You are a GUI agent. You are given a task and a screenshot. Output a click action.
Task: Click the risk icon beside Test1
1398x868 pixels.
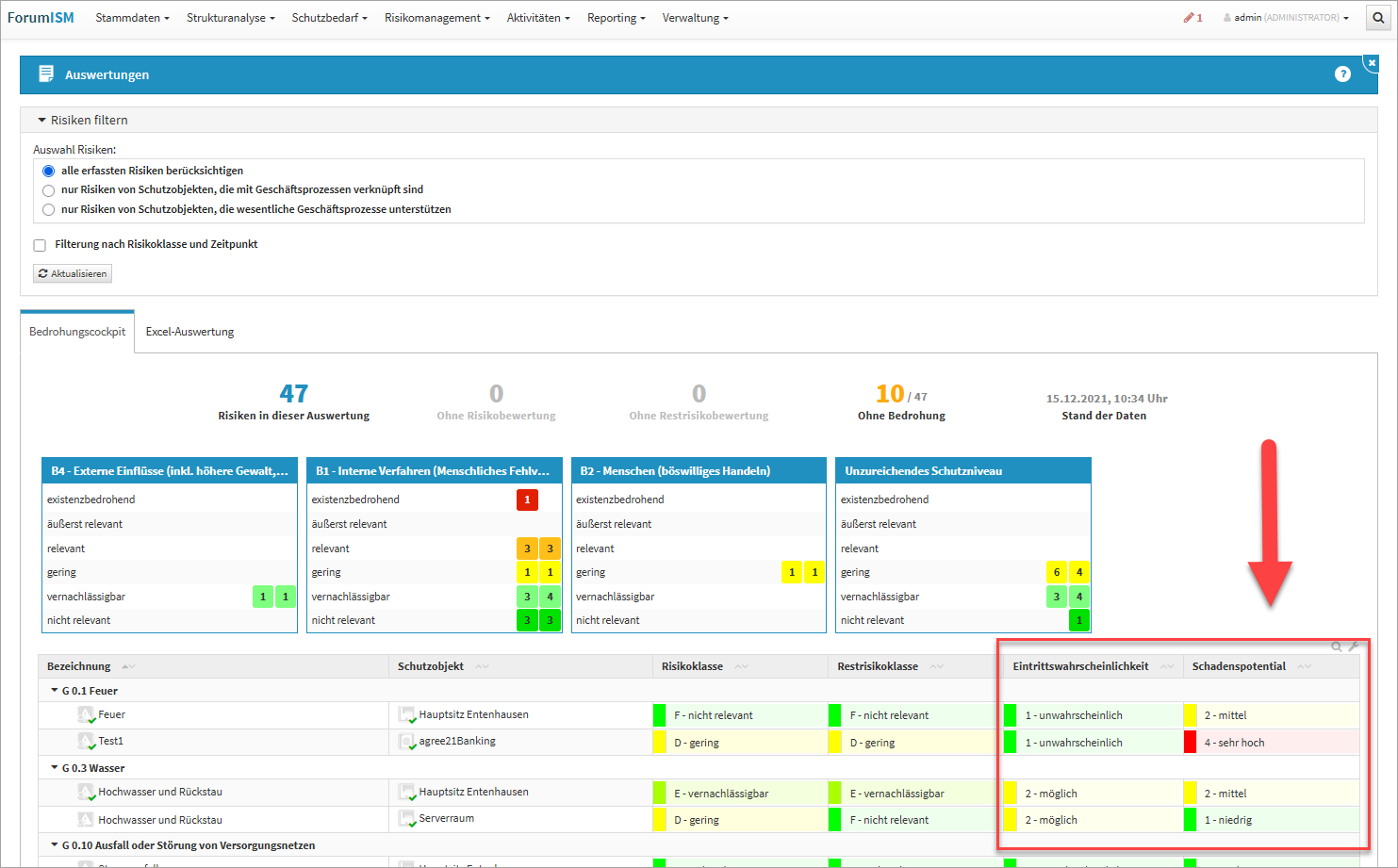point(87,742)
